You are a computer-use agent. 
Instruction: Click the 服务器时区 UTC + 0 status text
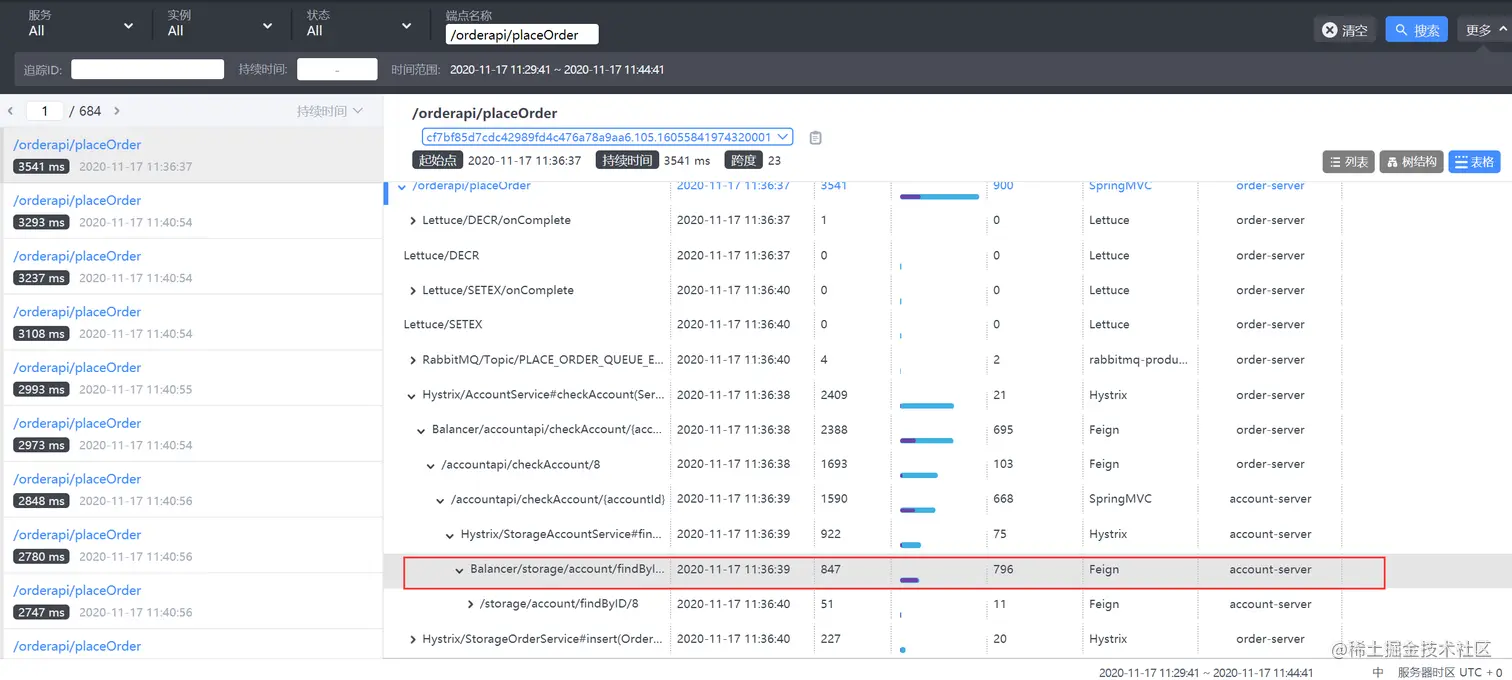coord(1450,673)
